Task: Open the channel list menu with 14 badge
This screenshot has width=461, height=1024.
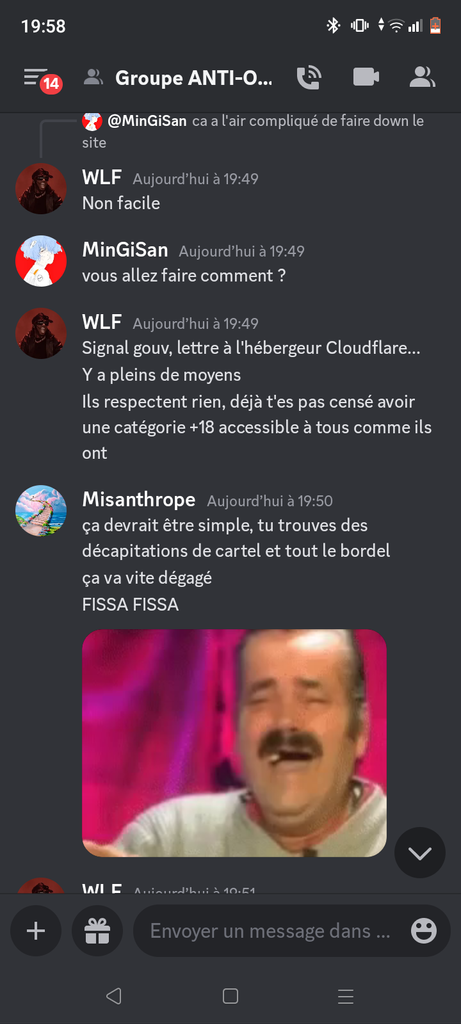Action: 40,79
